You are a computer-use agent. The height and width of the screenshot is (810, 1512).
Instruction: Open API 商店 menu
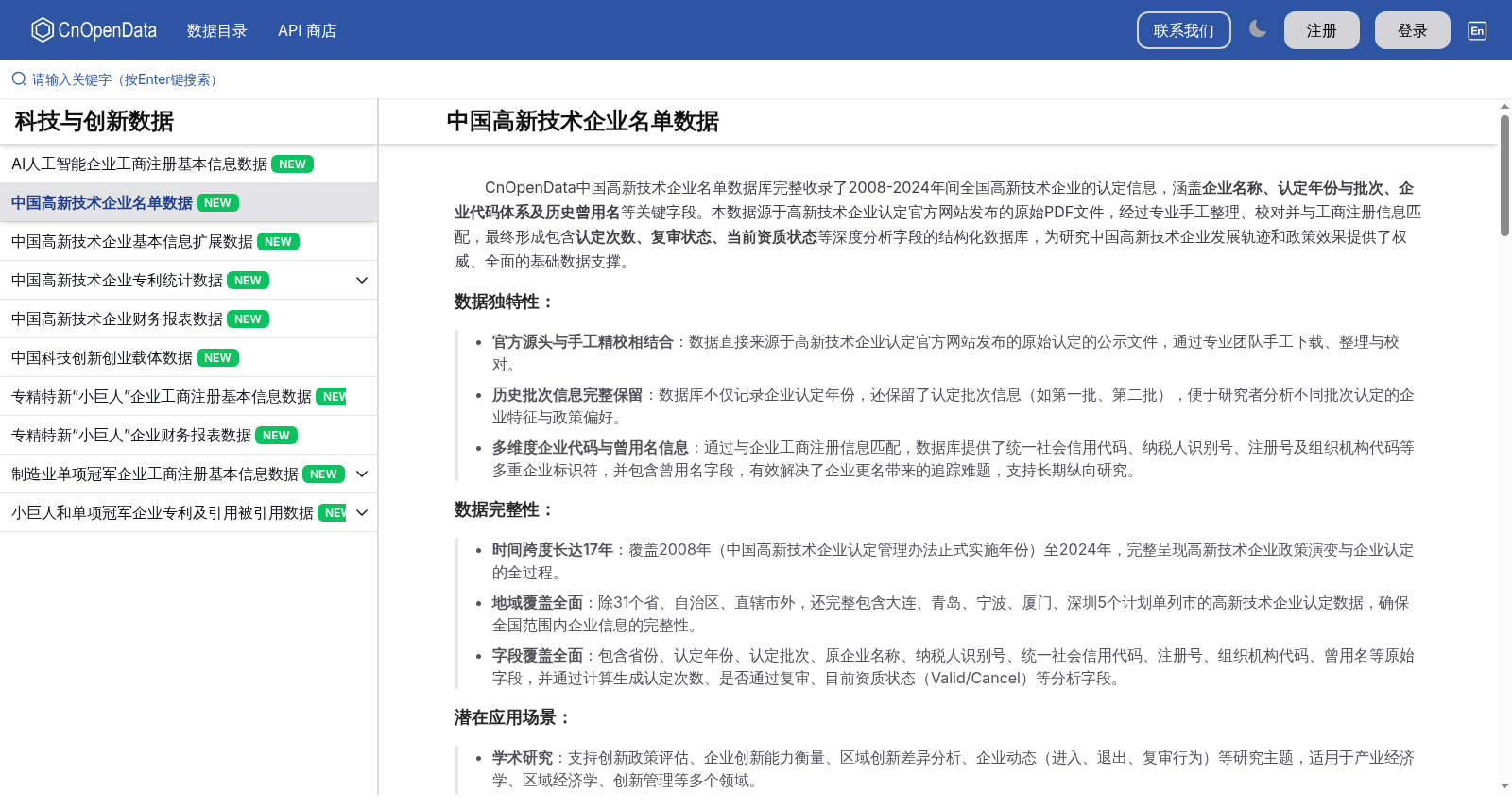307,30
